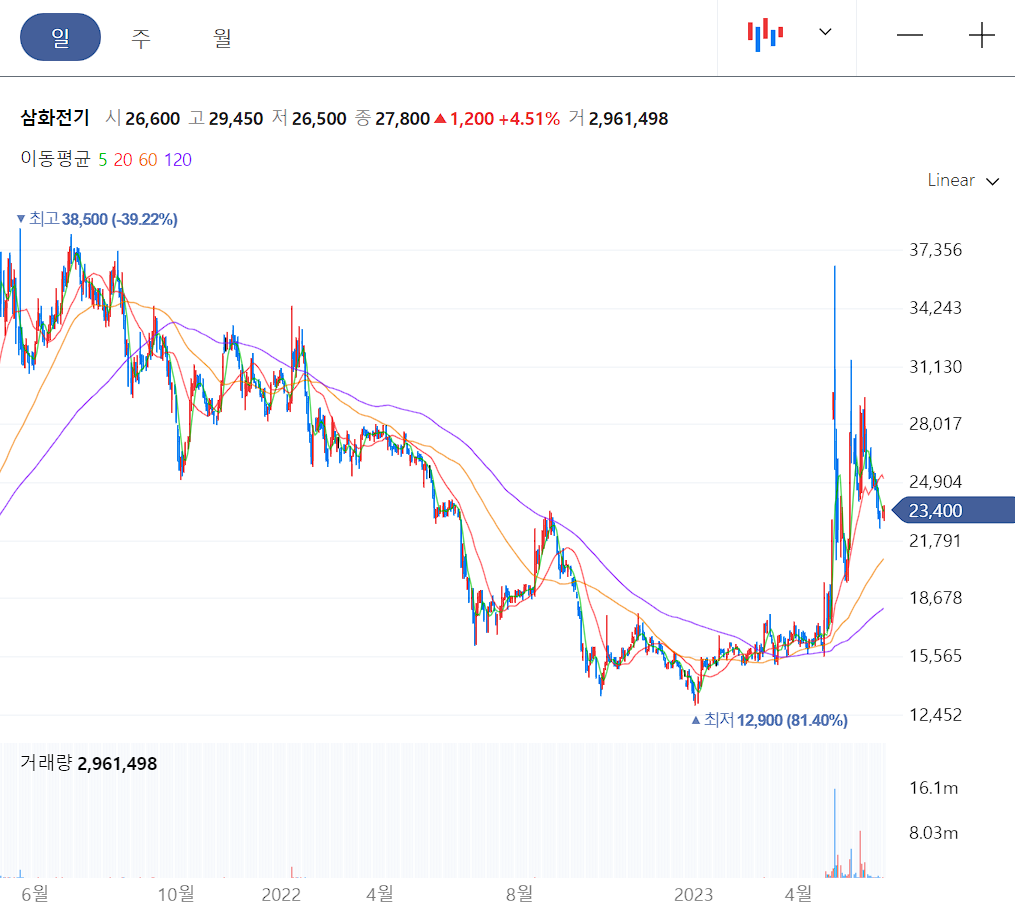Select the 일 daily chart tab

tap(60, 37)
